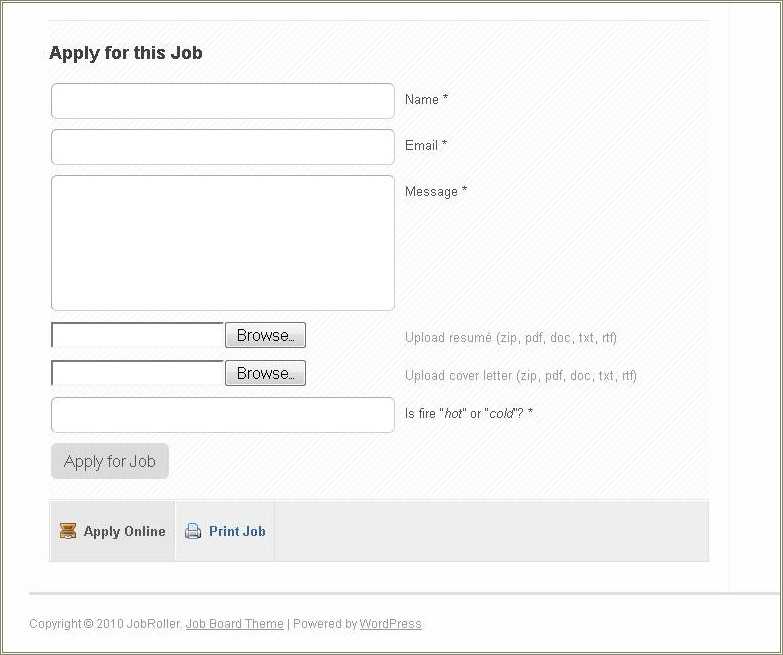
Task: Click the "Apply for this Job" heading
Action: click(x=126, y=53)
